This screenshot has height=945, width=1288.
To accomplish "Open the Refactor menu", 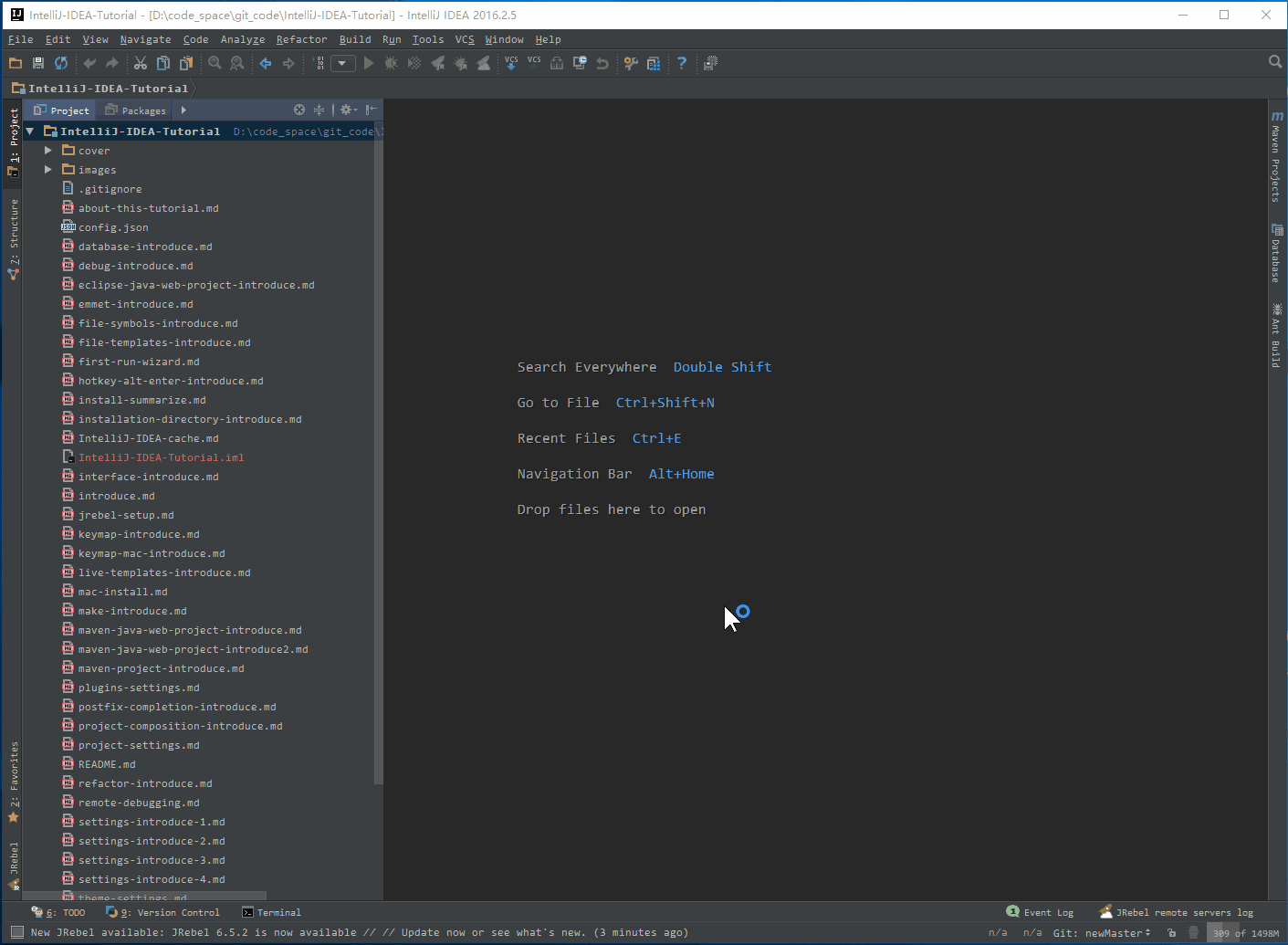I will click(x=301, y=39).
